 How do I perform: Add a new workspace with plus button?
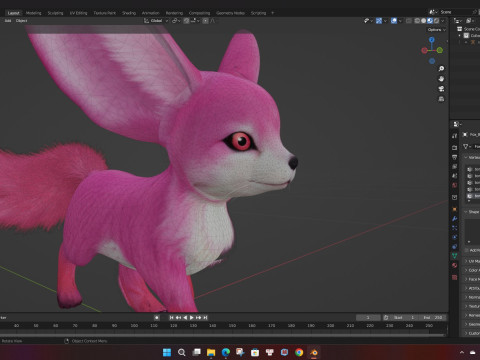pyautogui.click(x=272, y=13)
